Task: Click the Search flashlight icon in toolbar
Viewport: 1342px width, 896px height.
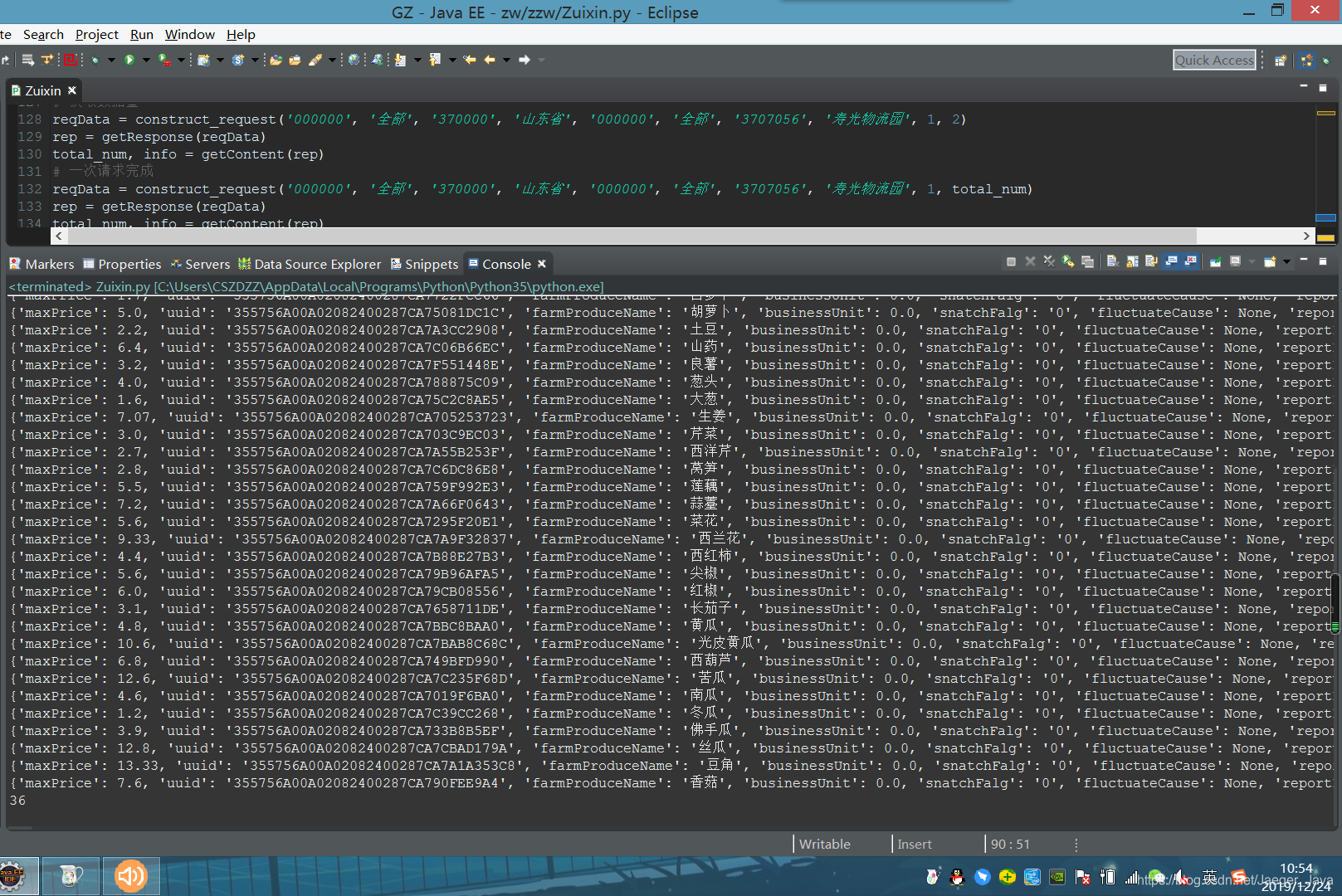Action: (x=315, y=60)
